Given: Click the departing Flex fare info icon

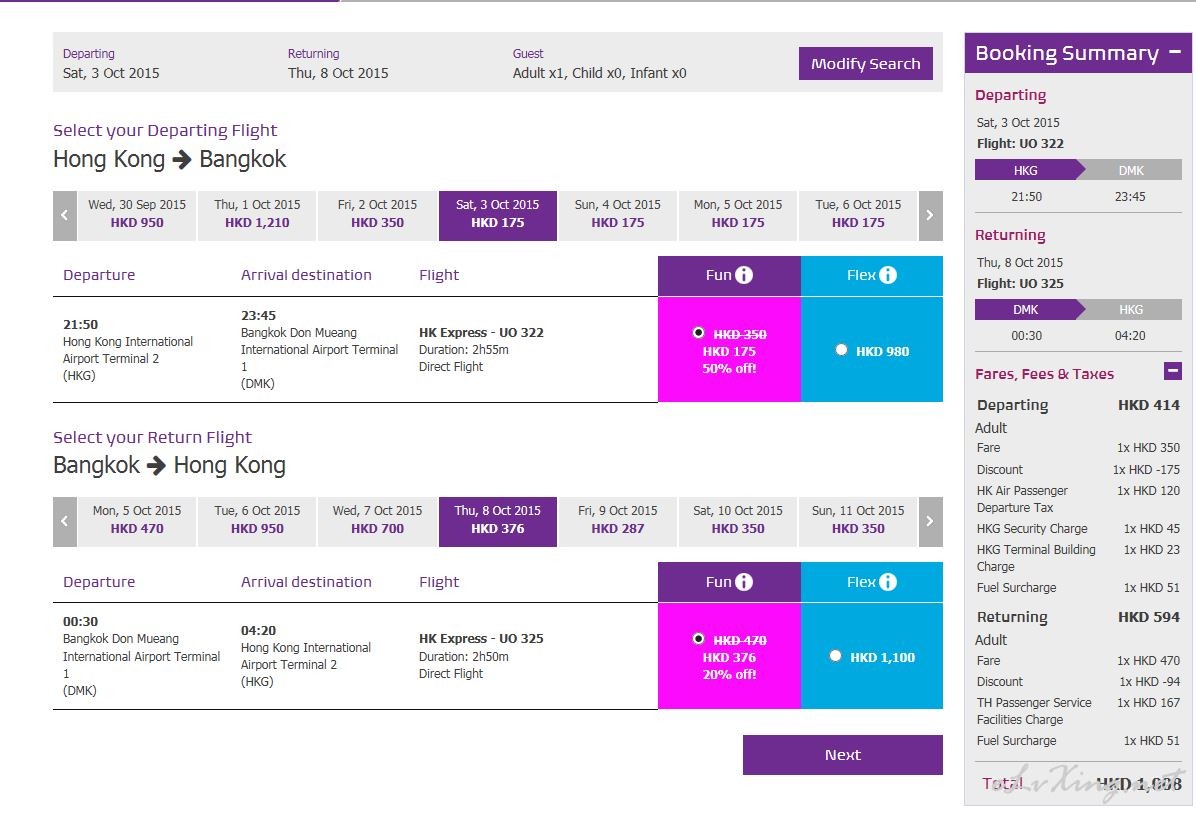Looking at the screenshot, I should tap(888, 275).
